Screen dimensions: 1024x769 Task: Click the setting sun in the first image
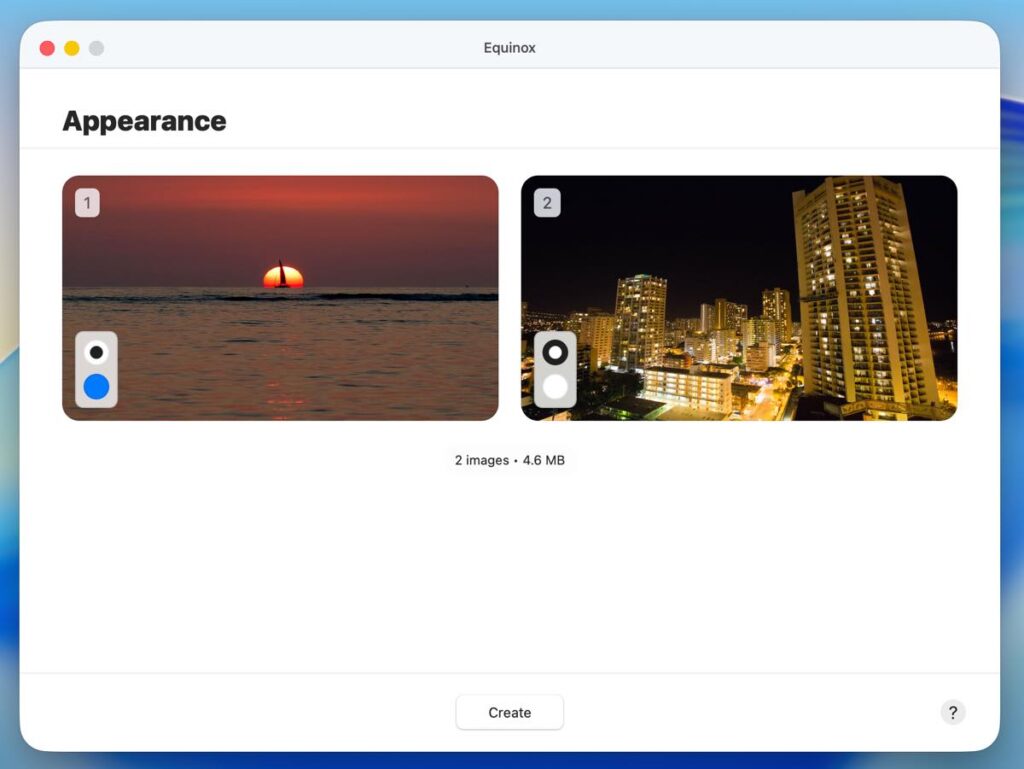point(283,277)
